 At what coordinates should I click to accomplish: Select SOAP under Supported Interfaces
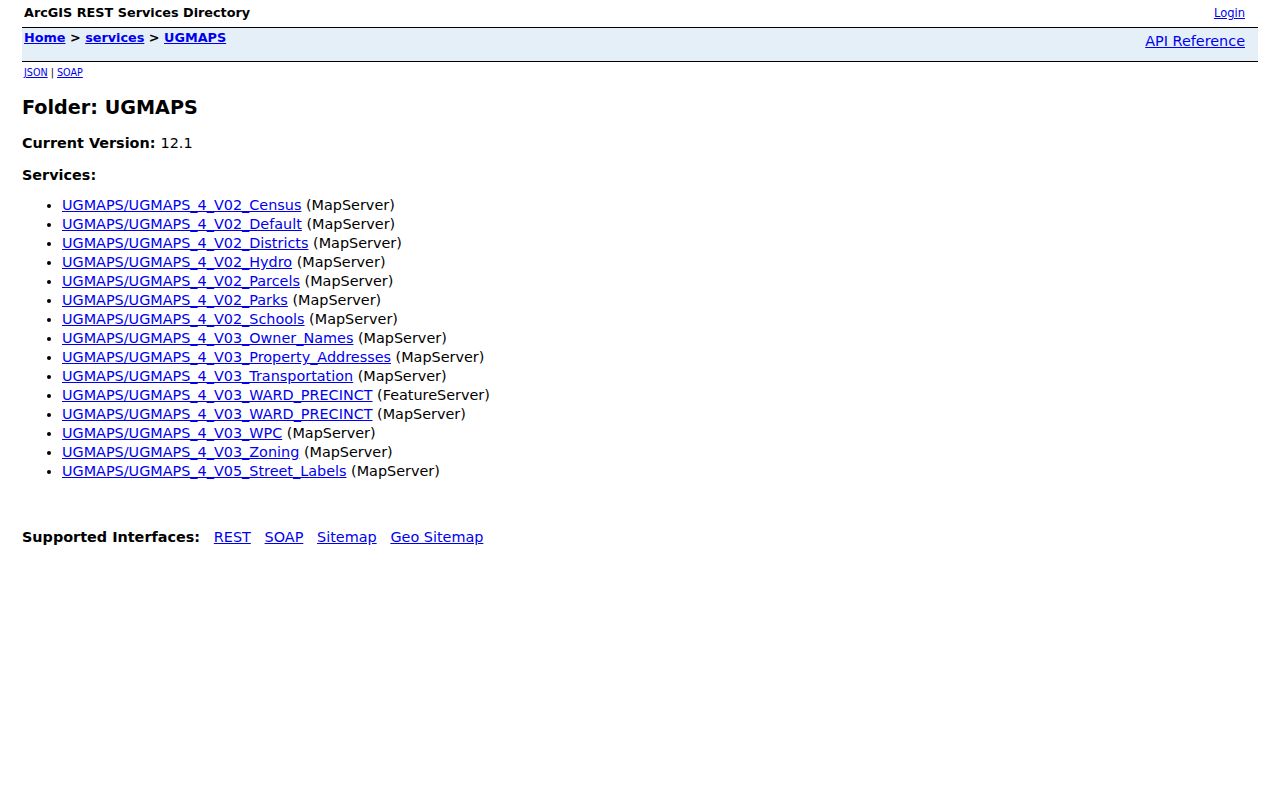point(284,537)
